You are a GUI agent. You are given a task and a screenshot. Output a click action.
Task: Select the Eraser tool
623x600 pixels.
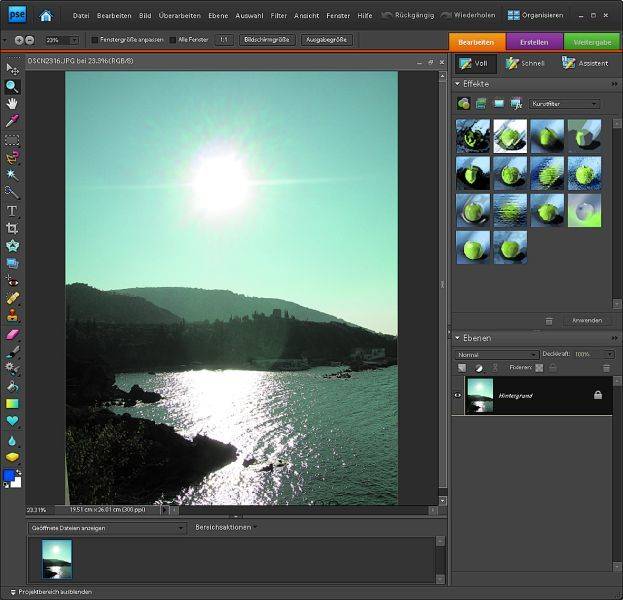(12, 334)
